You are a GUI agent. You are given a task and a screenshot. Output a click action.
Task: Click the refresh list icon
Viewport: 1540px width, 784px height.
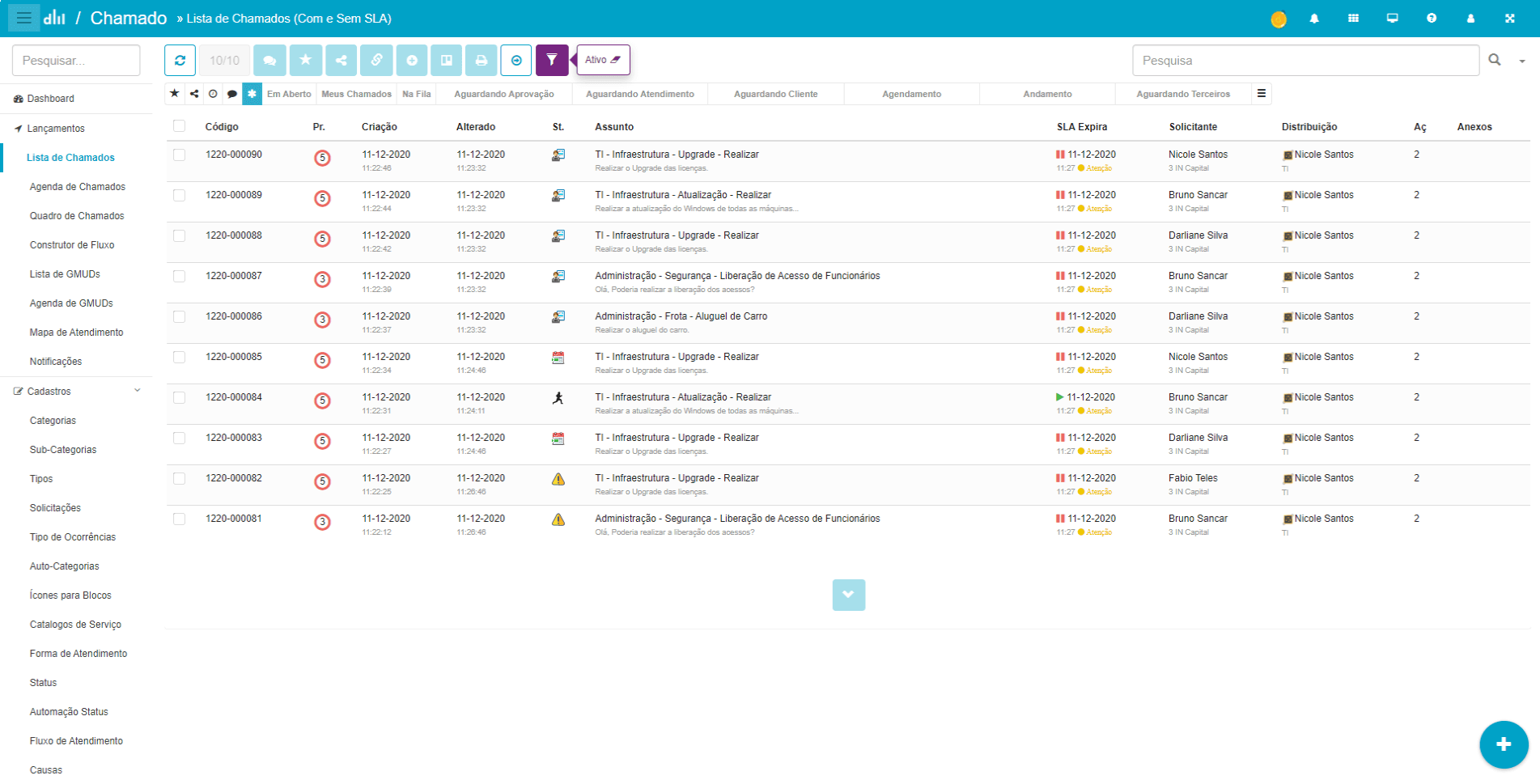pyautogui.click(x=180, y=60)
